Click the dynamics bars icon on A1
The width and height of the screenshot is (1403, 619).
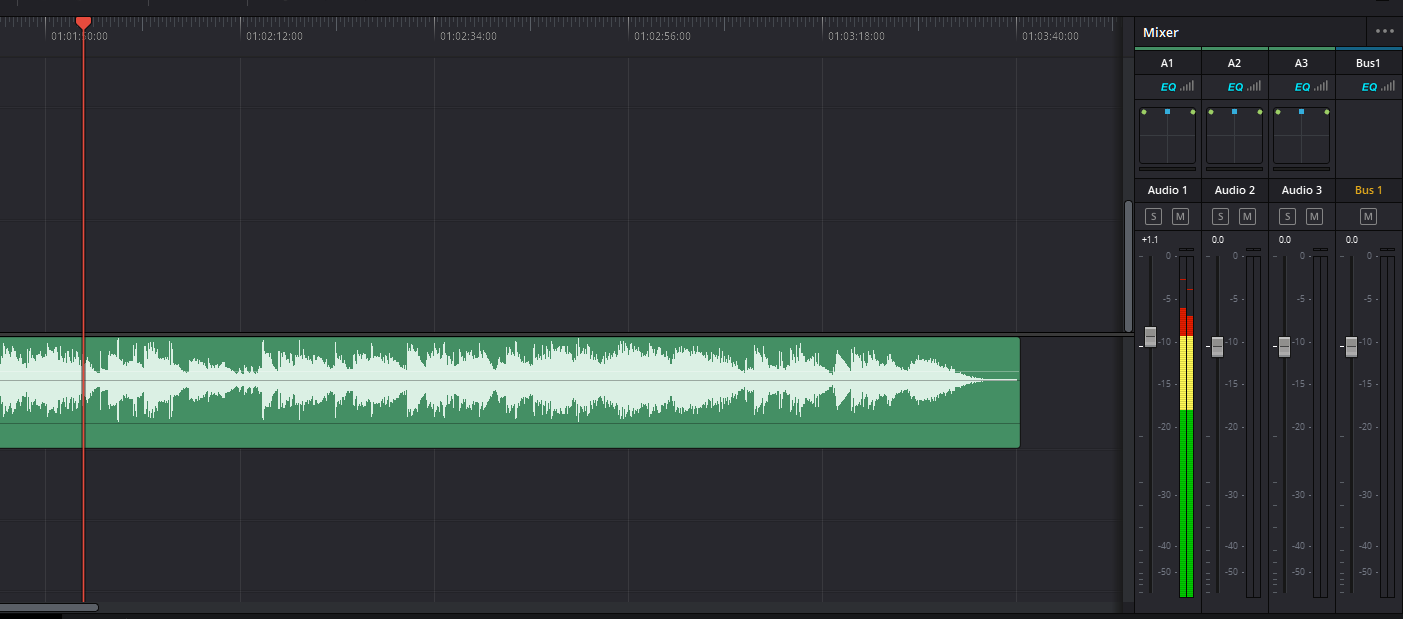[x=1187, y=87]
